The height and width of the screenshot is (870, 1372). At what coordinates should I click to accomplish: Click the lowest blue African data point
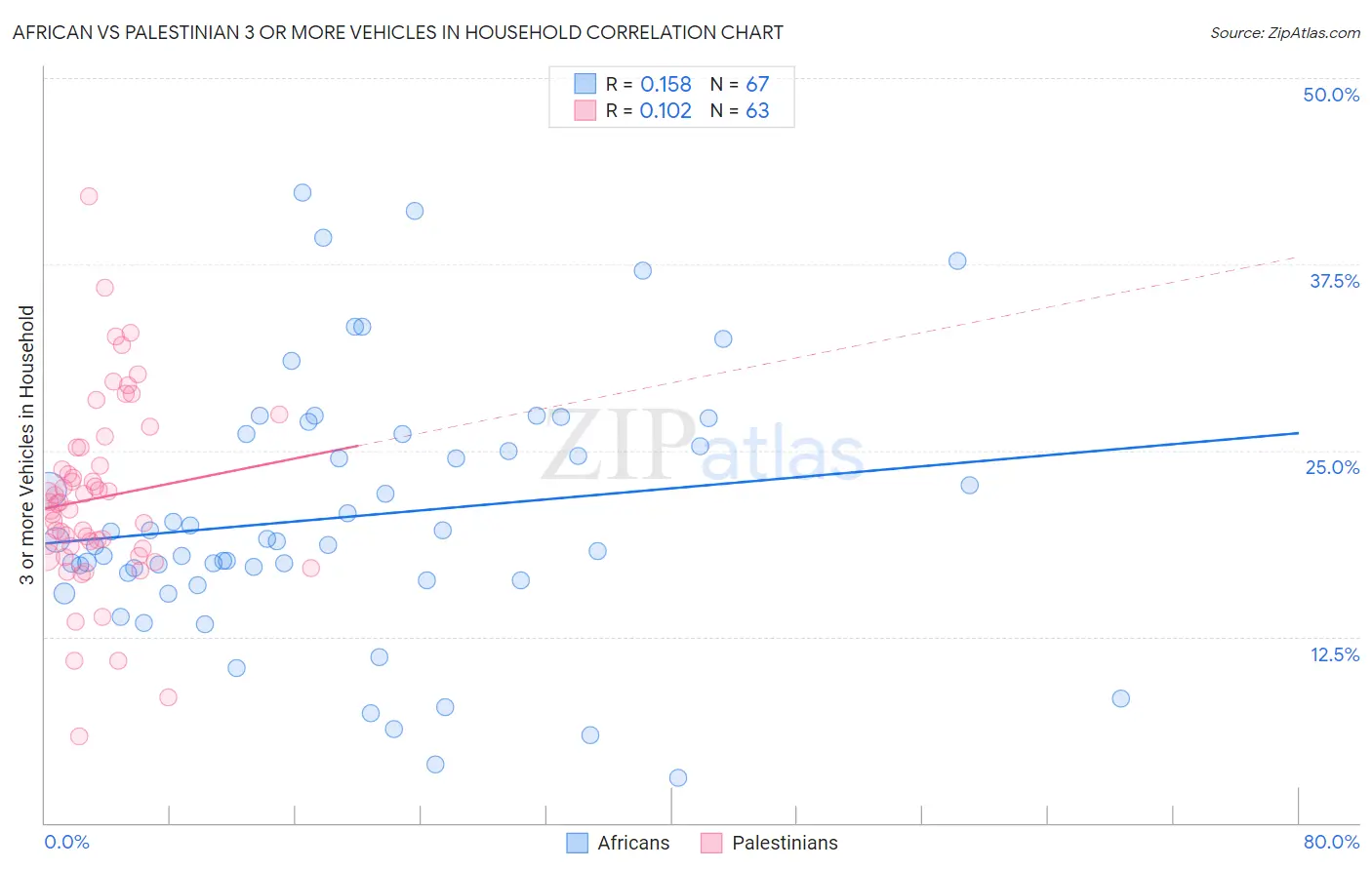[x=678, y=777]
